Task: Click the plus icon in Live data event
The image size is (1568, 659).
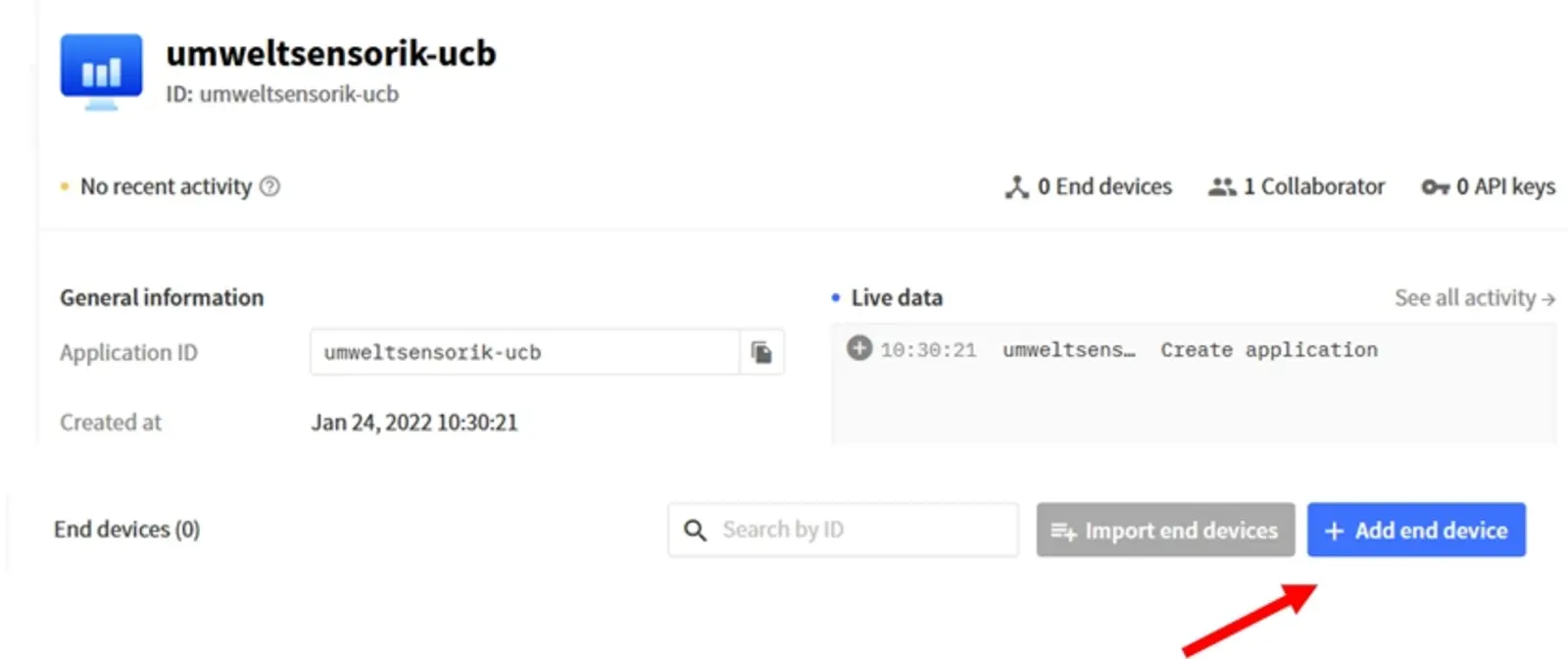Action: click(859, 348)
